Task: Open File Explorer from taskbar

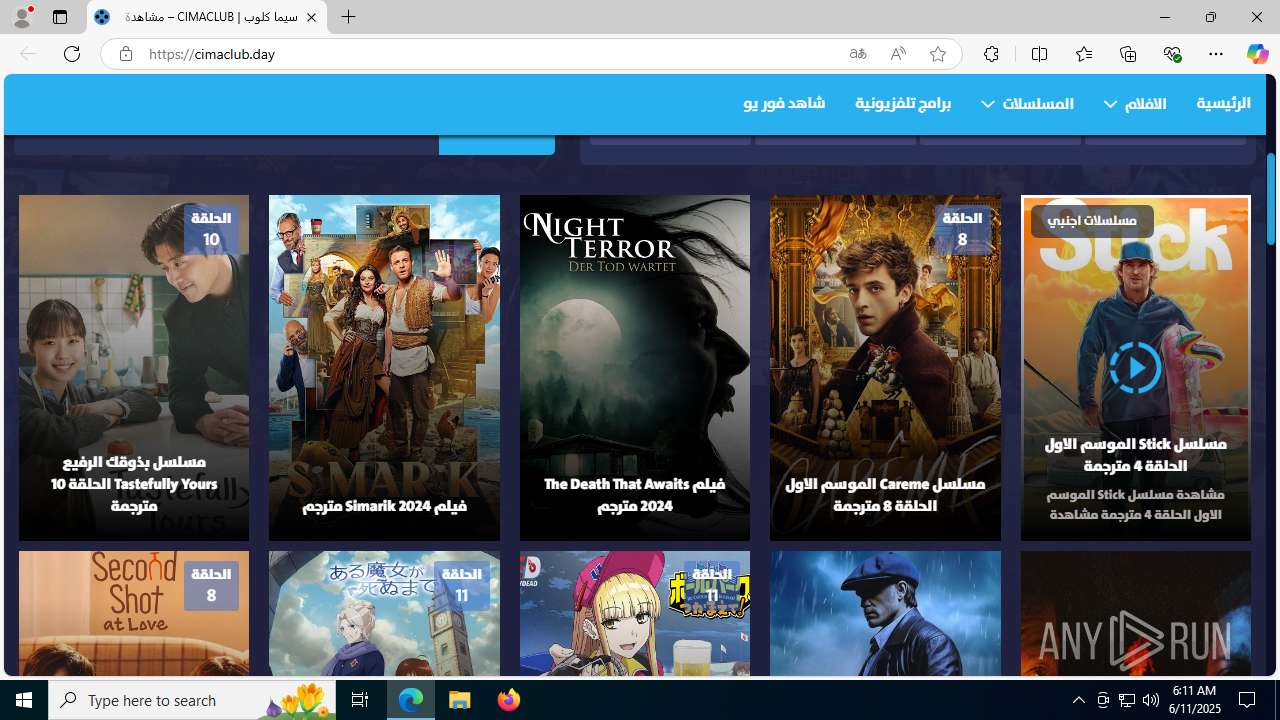Action: pyautogui.click(x=460, y=700)
